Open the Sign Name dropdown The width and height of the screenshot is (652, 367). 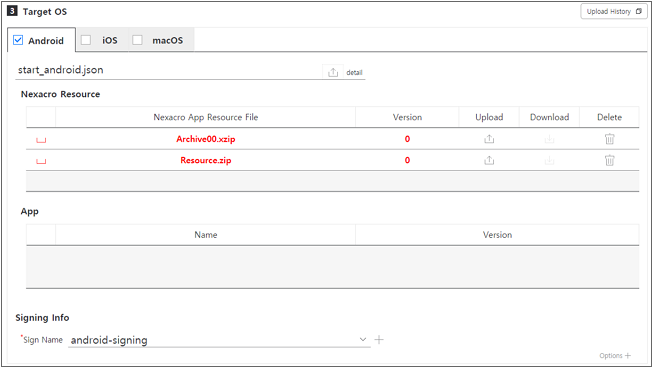click(363, 340)
